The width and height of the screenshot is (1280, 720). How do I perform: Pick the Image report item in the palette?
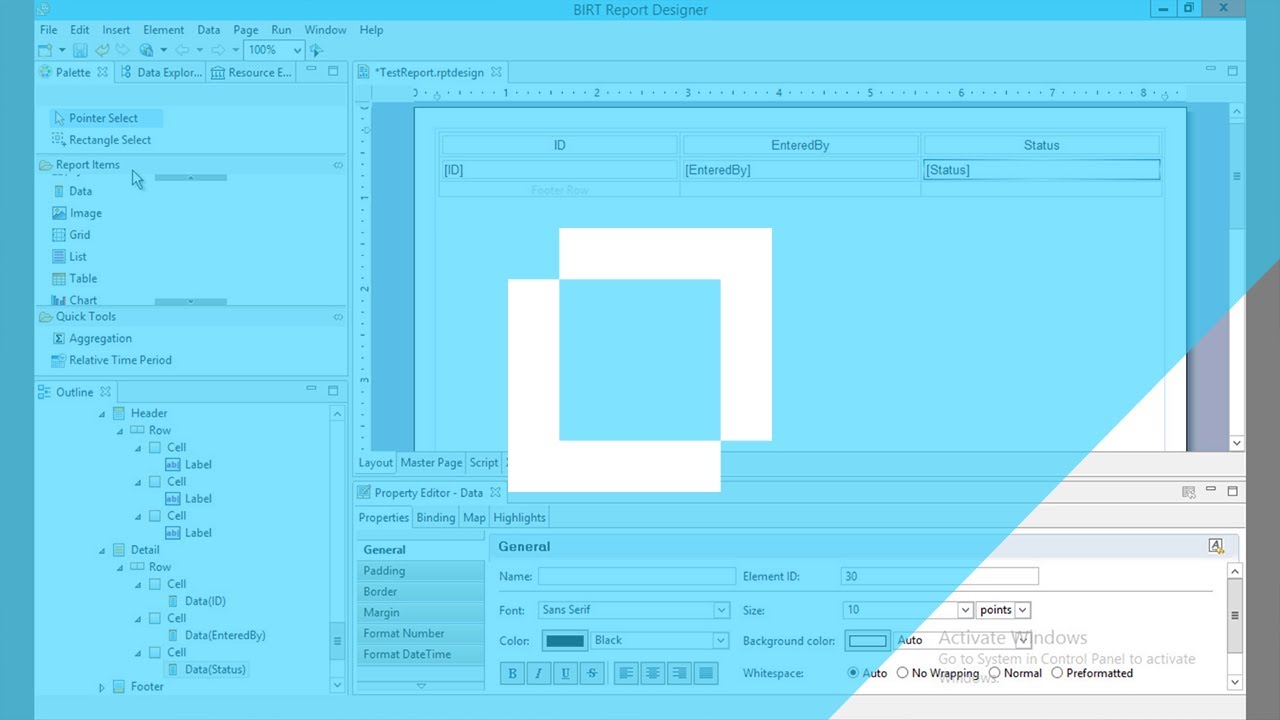coord(78,213)
